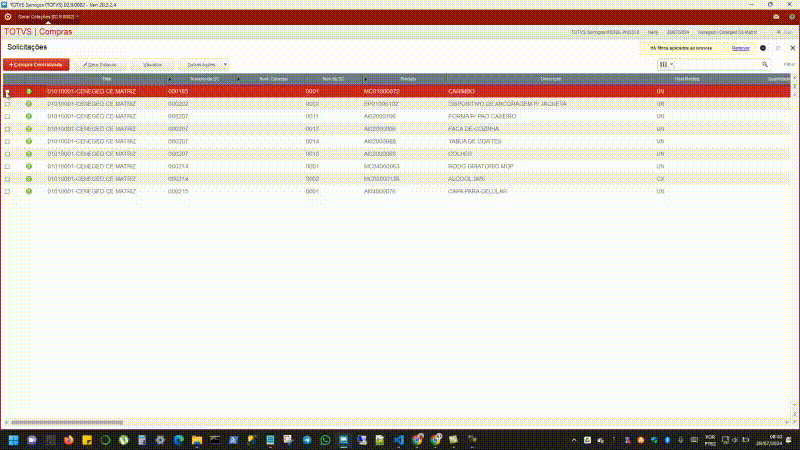Click the Compra Centralizada red button
The width and height of the screenshot is (800, 450).
pos(36,64)
